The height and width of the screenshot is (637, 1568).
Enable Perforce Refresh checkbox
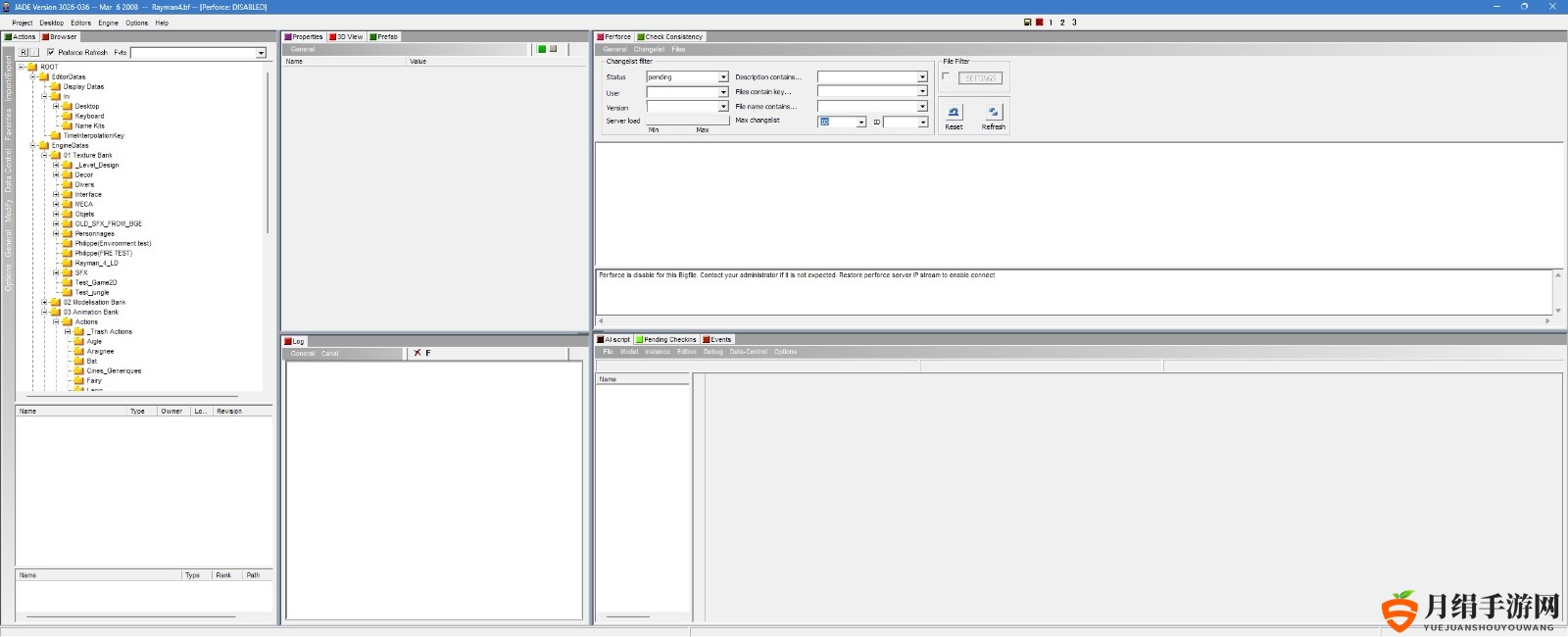pos(51,52)
